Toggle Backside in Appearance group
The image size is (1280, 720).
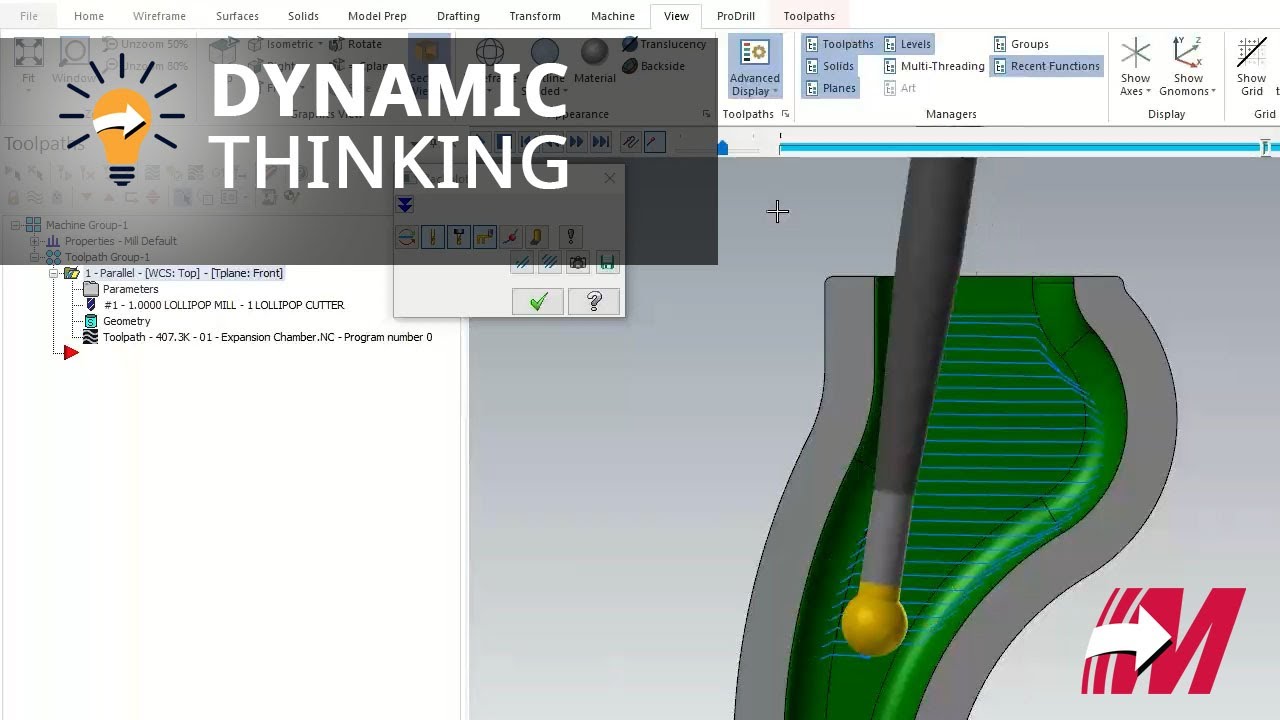[654, 66]
